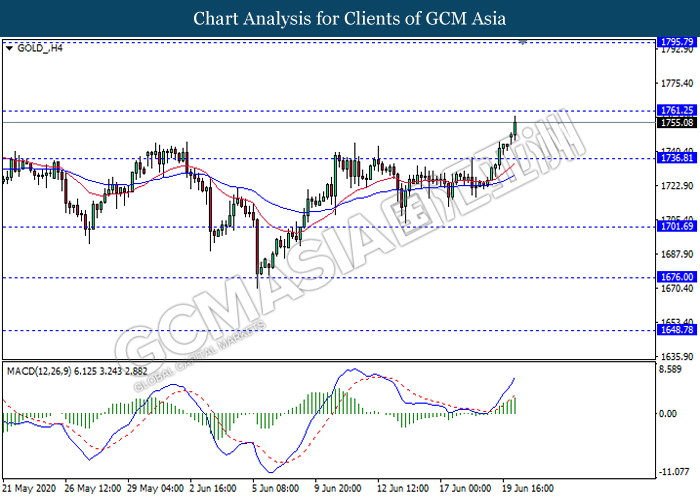Click the 1670.40 price axis value
700x500 pixels.
tap(677, 288)
